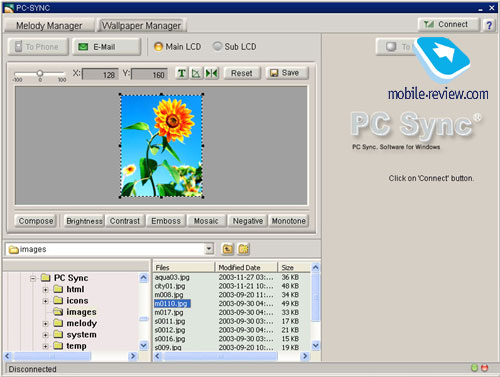Add text with the T tool icon

click(x=182, y=73)
